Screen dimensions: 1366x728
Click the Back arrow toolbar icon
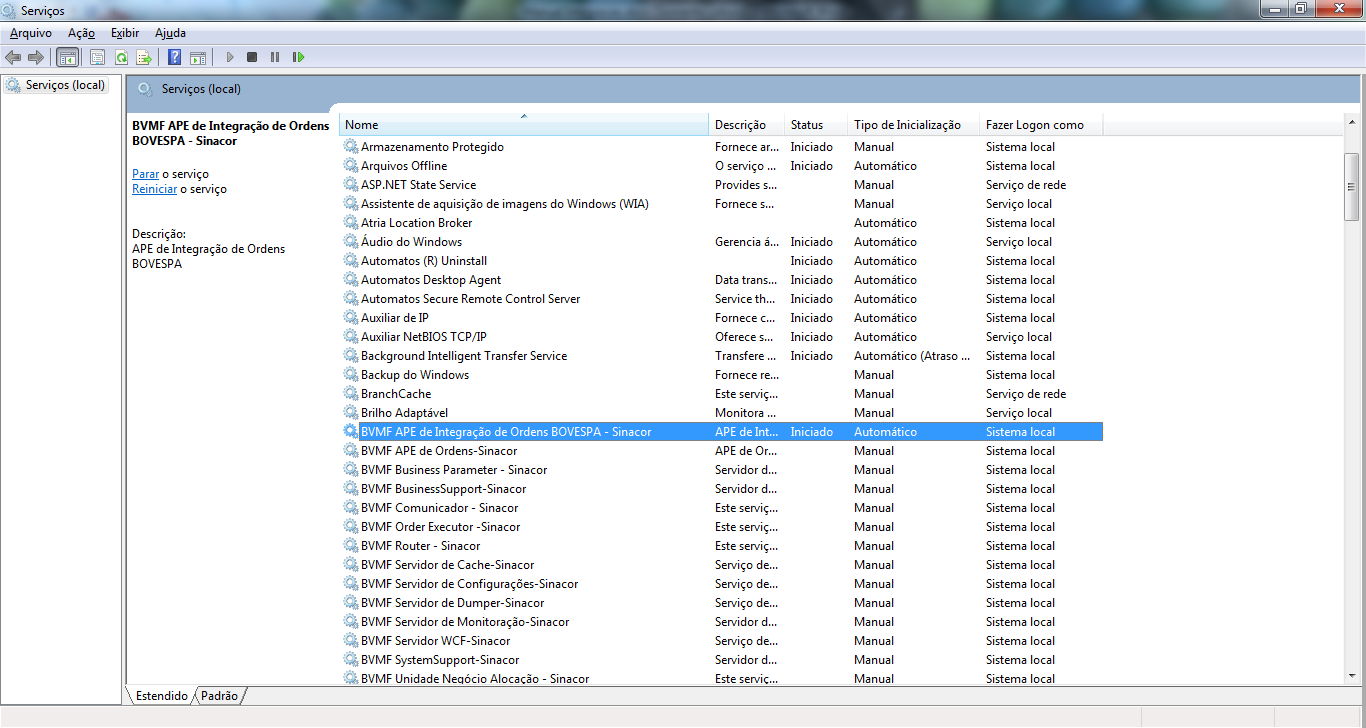tap(13, 57)
